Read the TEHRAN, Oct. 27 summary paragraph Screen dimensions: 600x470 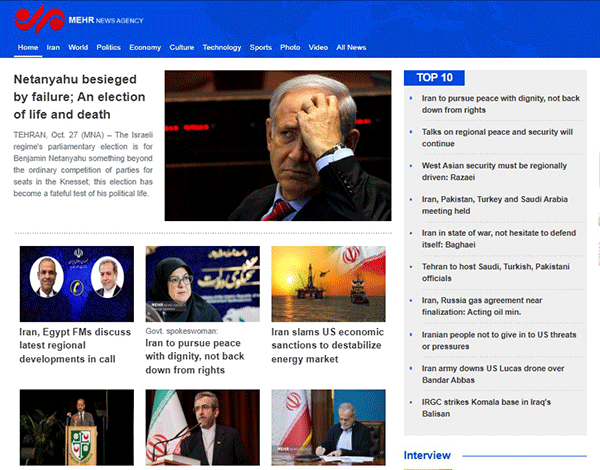click(x=83, y=164)
